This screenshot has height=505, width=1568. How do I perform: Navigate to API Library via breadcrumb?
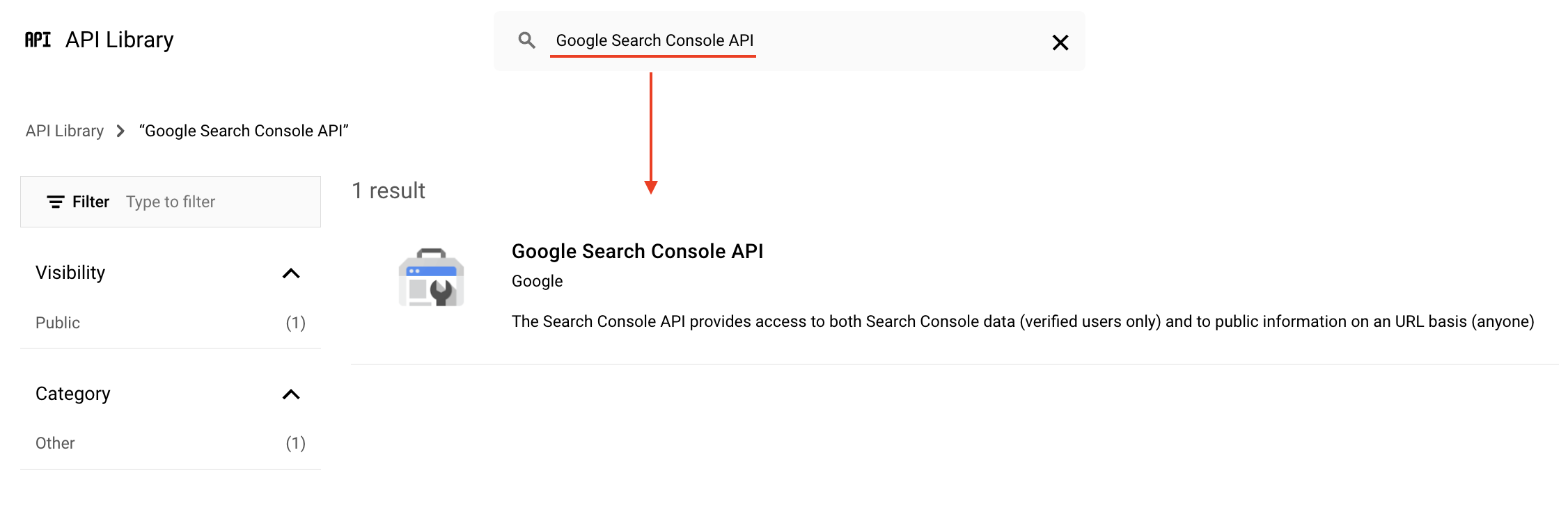click(64, 131)
